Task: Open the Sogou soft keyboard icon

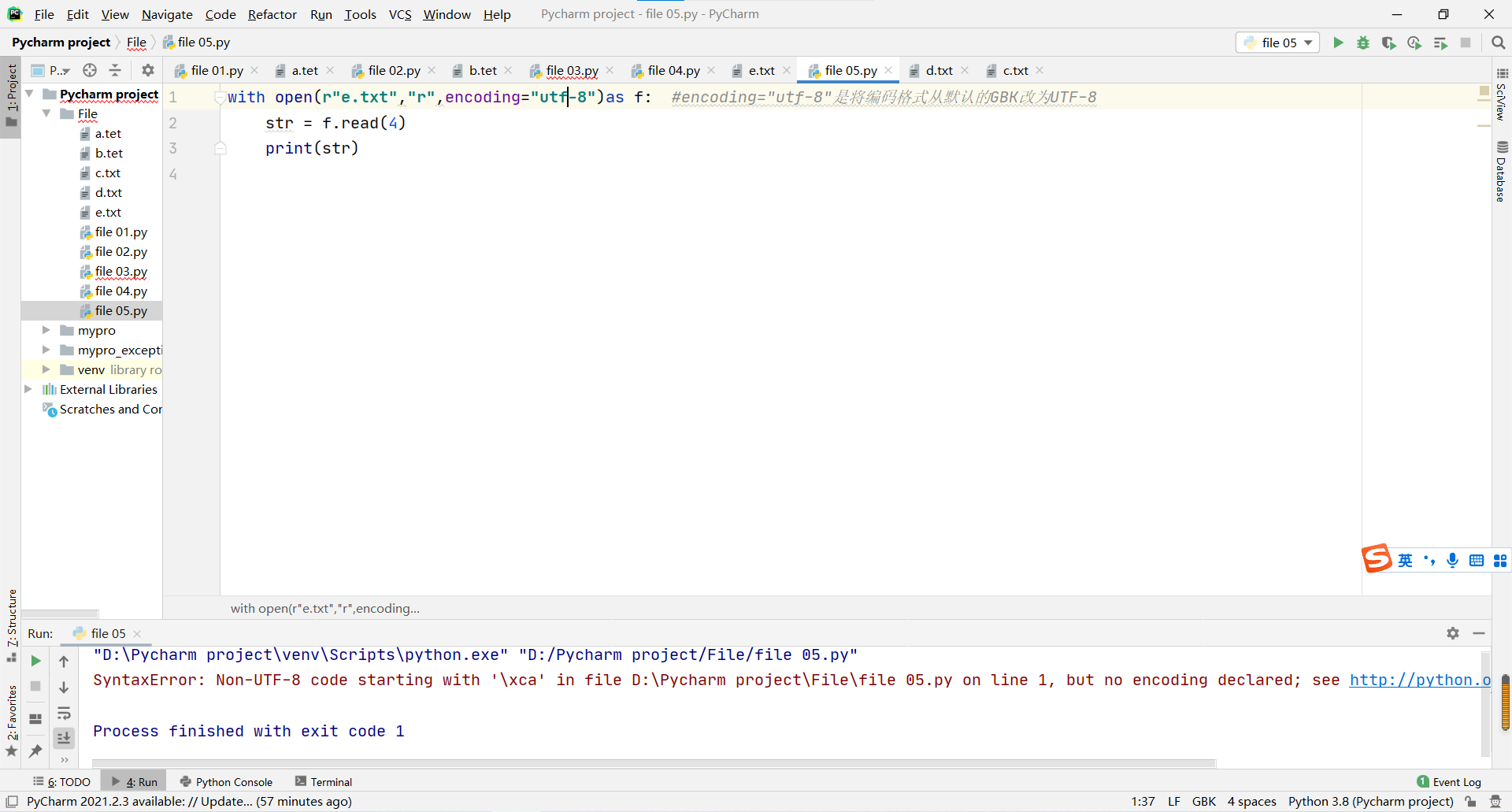Action: pyautogui.click(x=1477, y=560)
